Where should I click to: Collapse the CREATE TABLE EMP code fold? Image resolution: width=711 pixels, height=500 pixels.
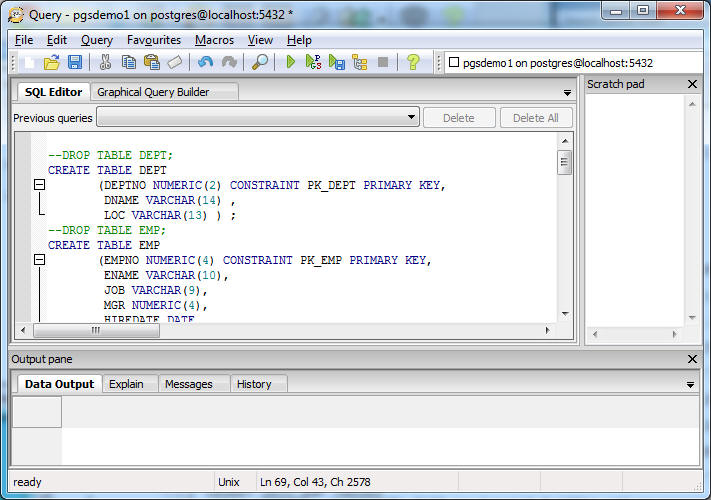click(x=39, y=259)
